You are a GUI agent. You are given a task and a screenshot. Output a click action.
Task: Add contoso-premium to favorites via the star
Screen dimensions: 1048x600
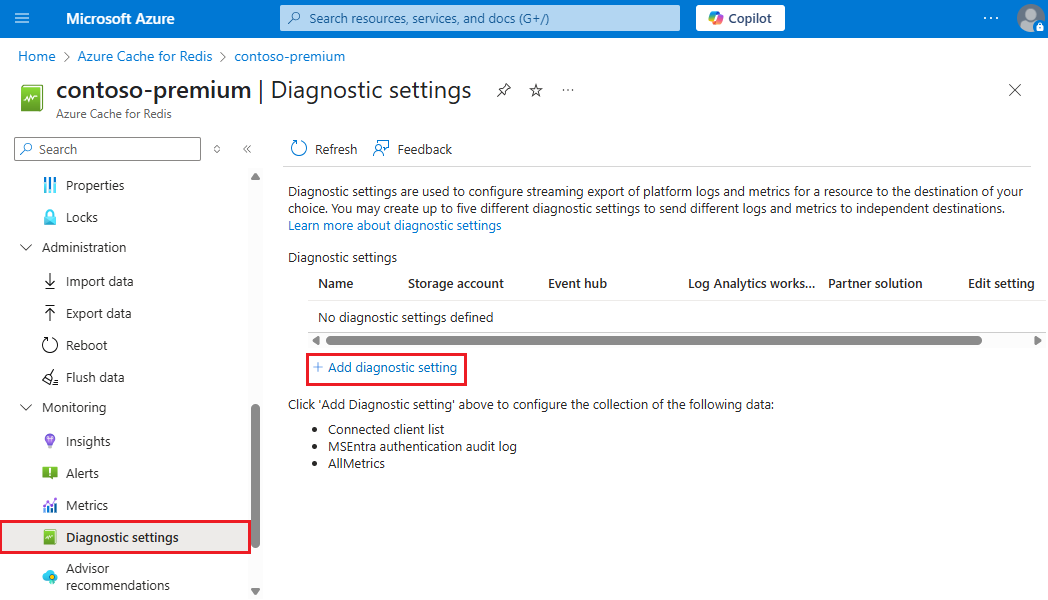(x=535, y=90)
